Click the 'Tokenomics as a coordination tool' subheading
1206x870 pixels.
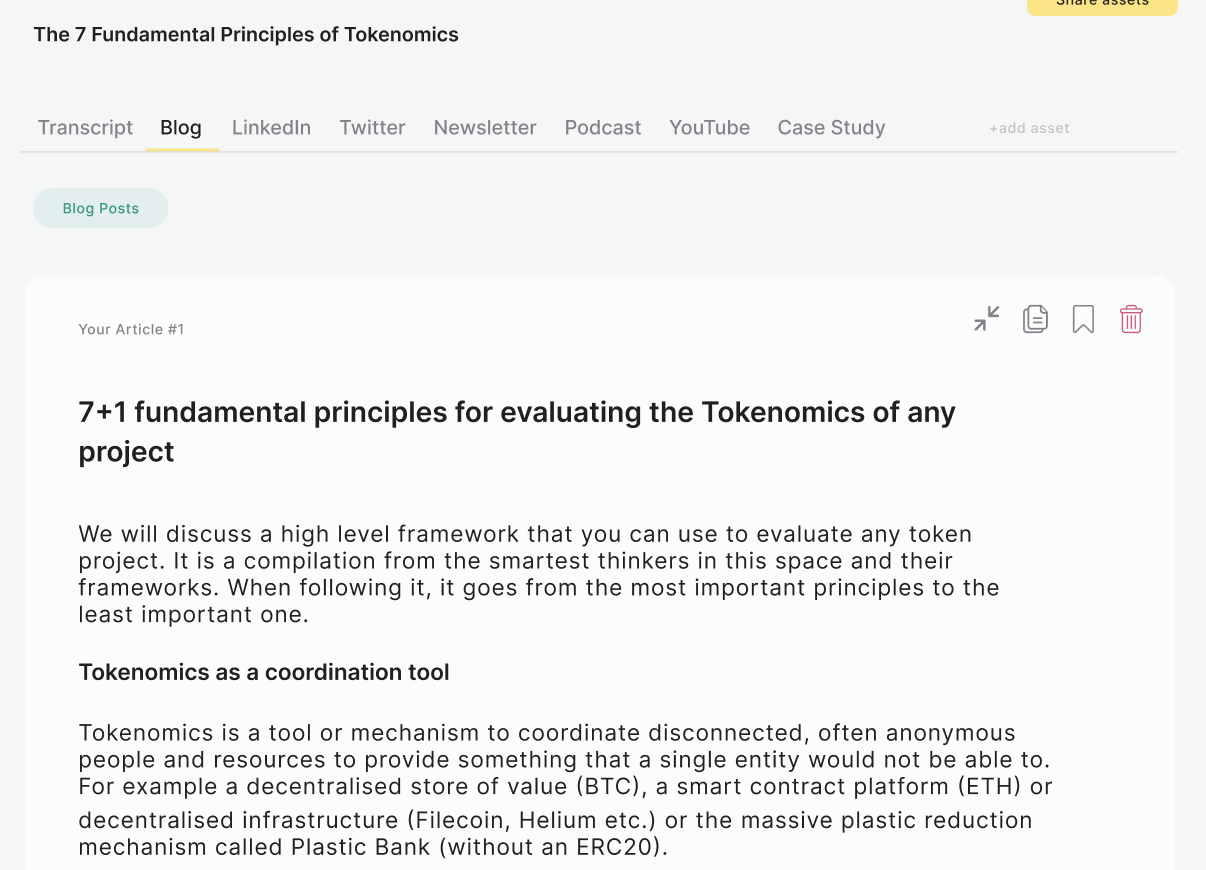click(264, 672)
